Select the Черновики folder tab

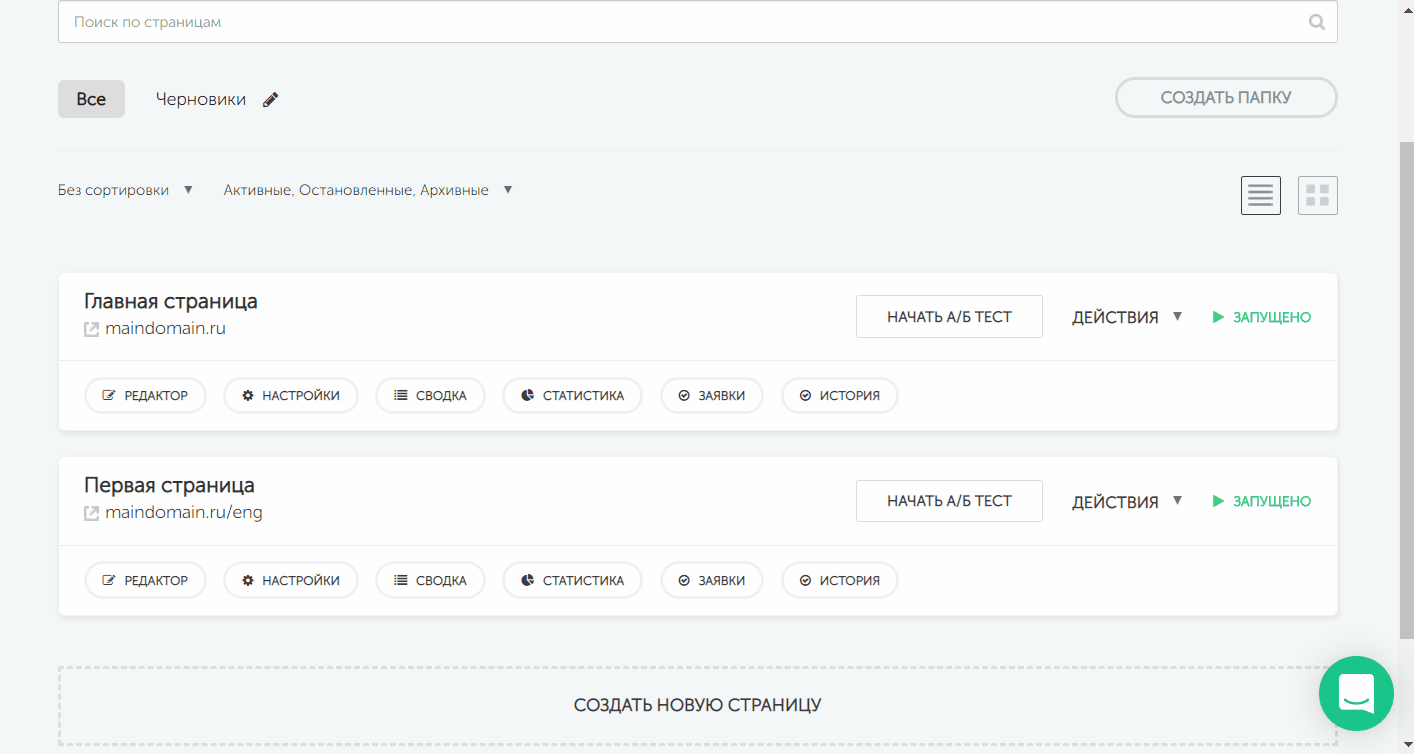pos(200,99)
